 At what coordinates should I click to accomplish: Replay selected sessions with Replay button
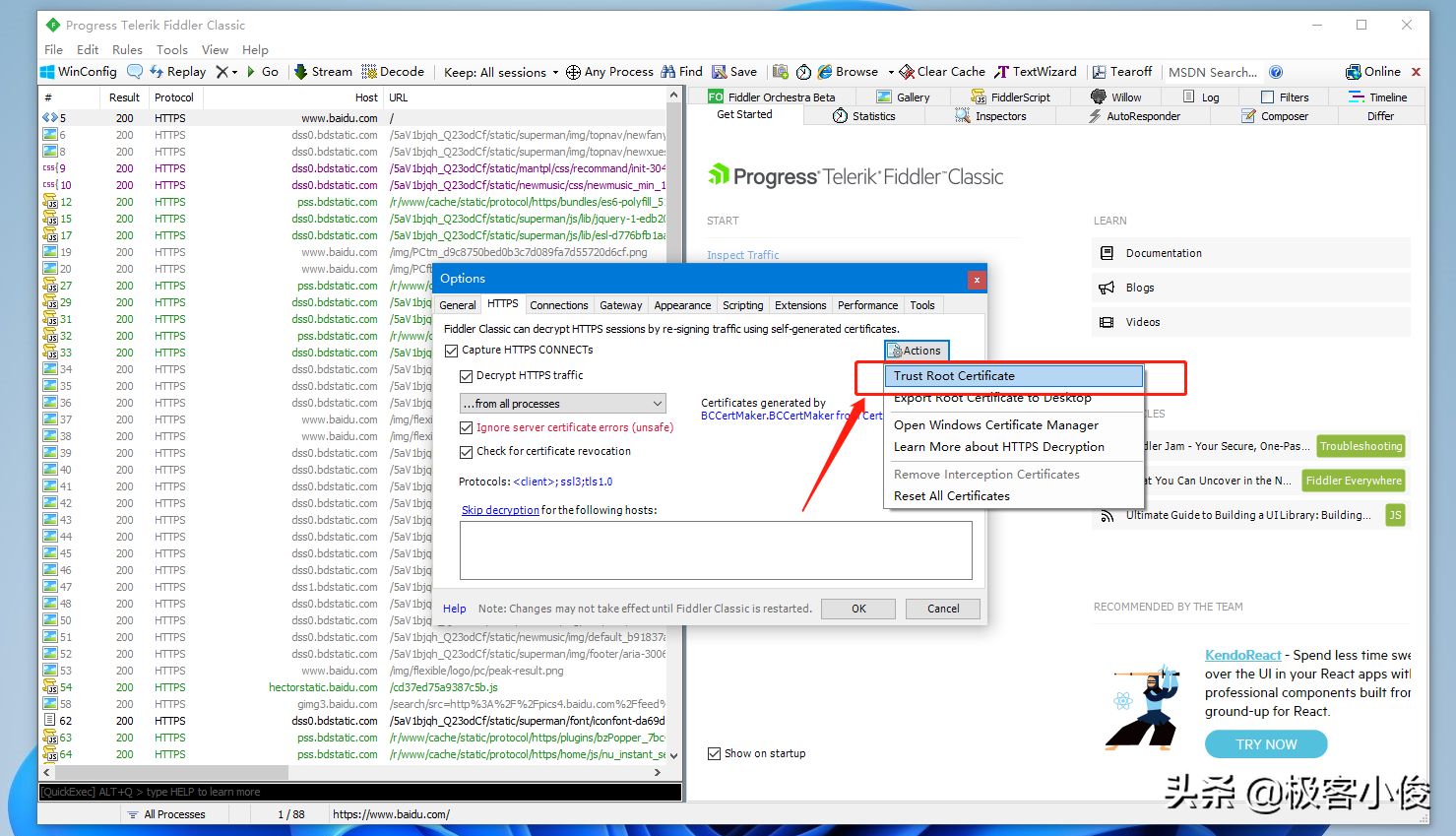click(x=177, y=72)
